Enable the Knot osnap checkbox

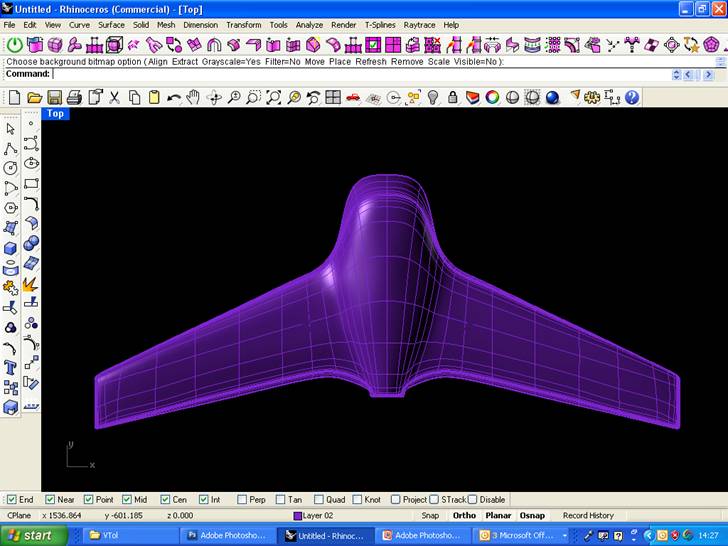tap(357, 500)
